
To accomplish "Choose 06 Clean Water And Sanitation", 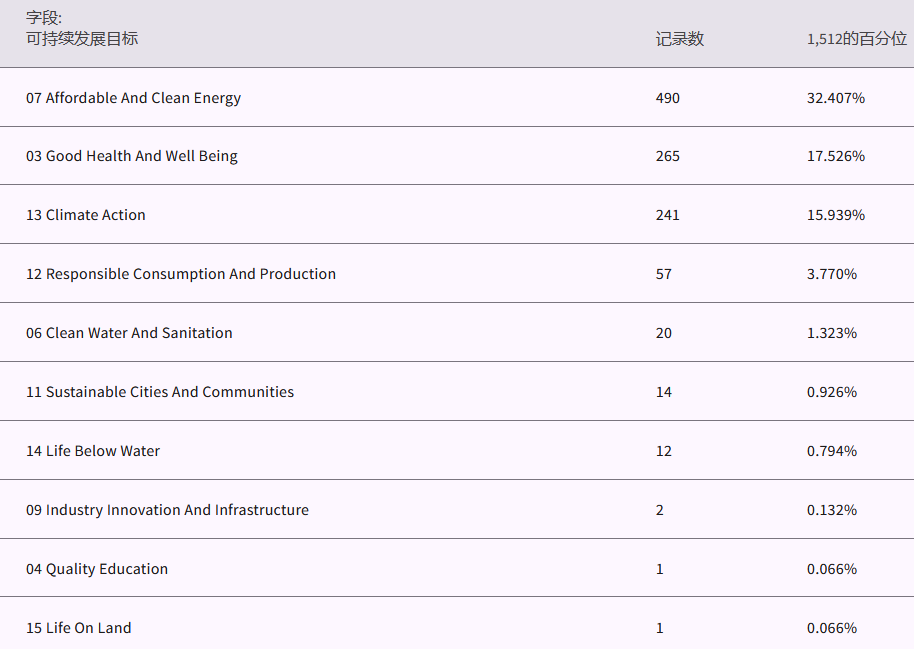I will [129, 333].
